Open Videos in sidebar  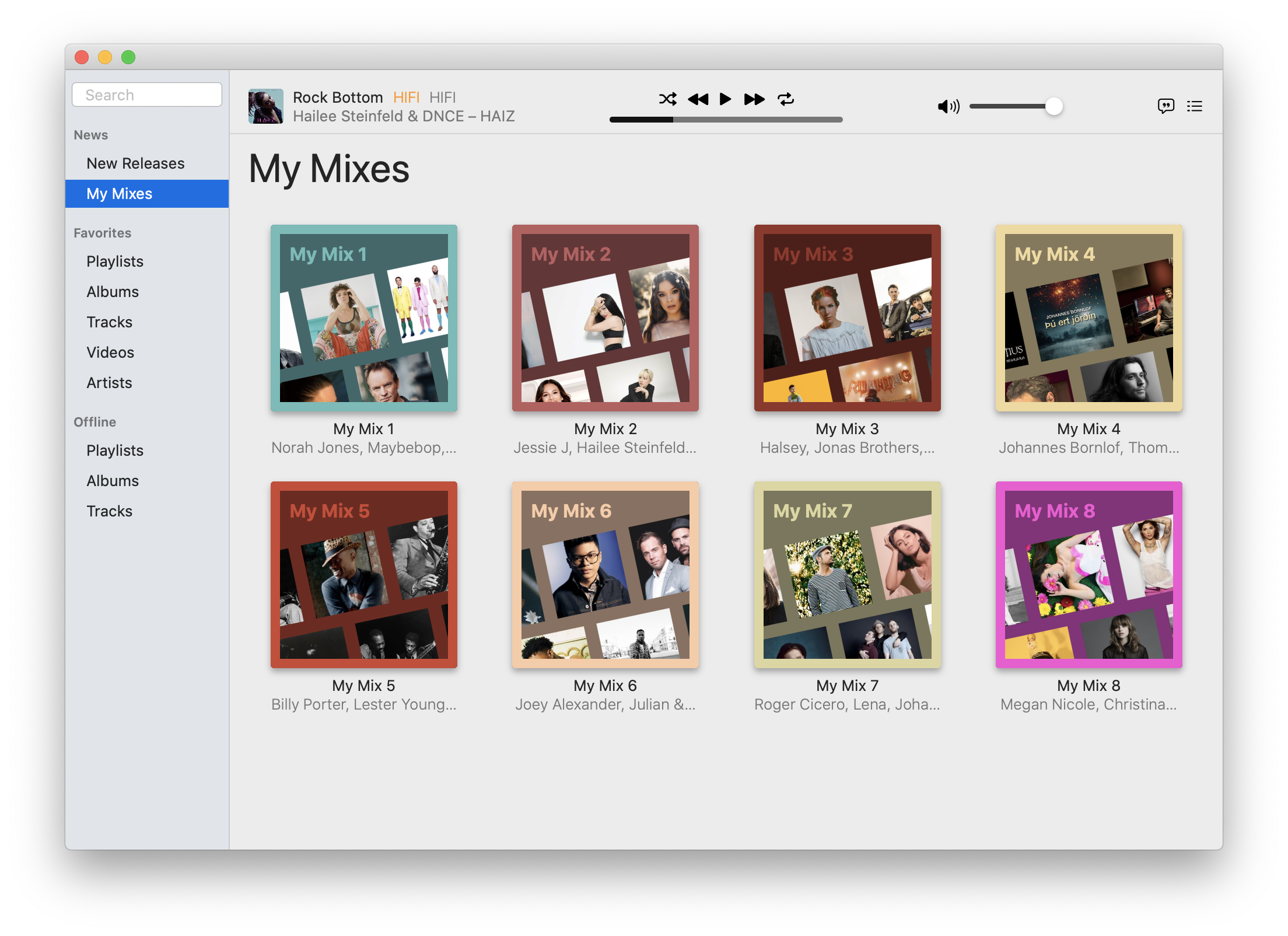click(147, 352)
